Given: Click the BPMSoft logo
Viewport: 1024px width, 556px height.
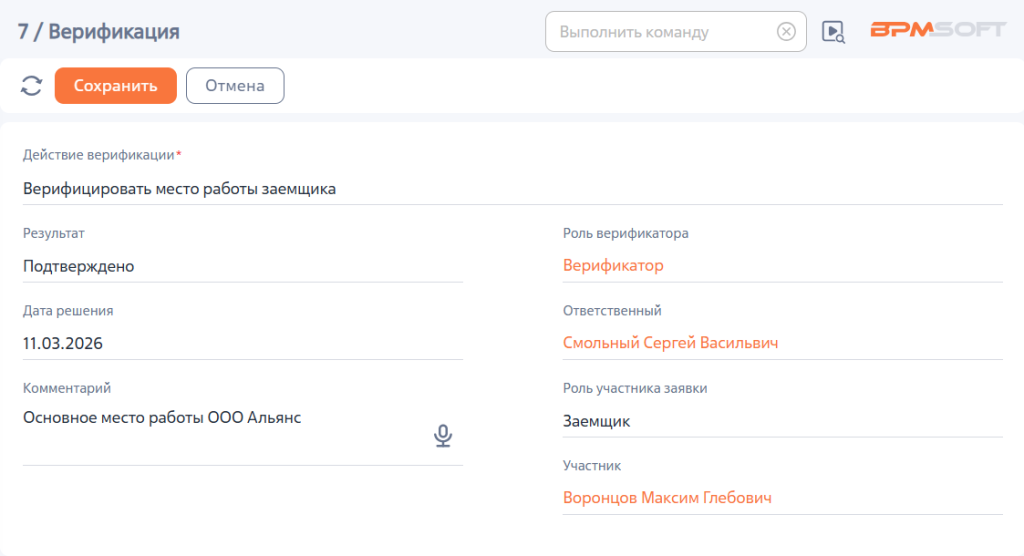Looking at the screenshot, I should click(938, 29).
